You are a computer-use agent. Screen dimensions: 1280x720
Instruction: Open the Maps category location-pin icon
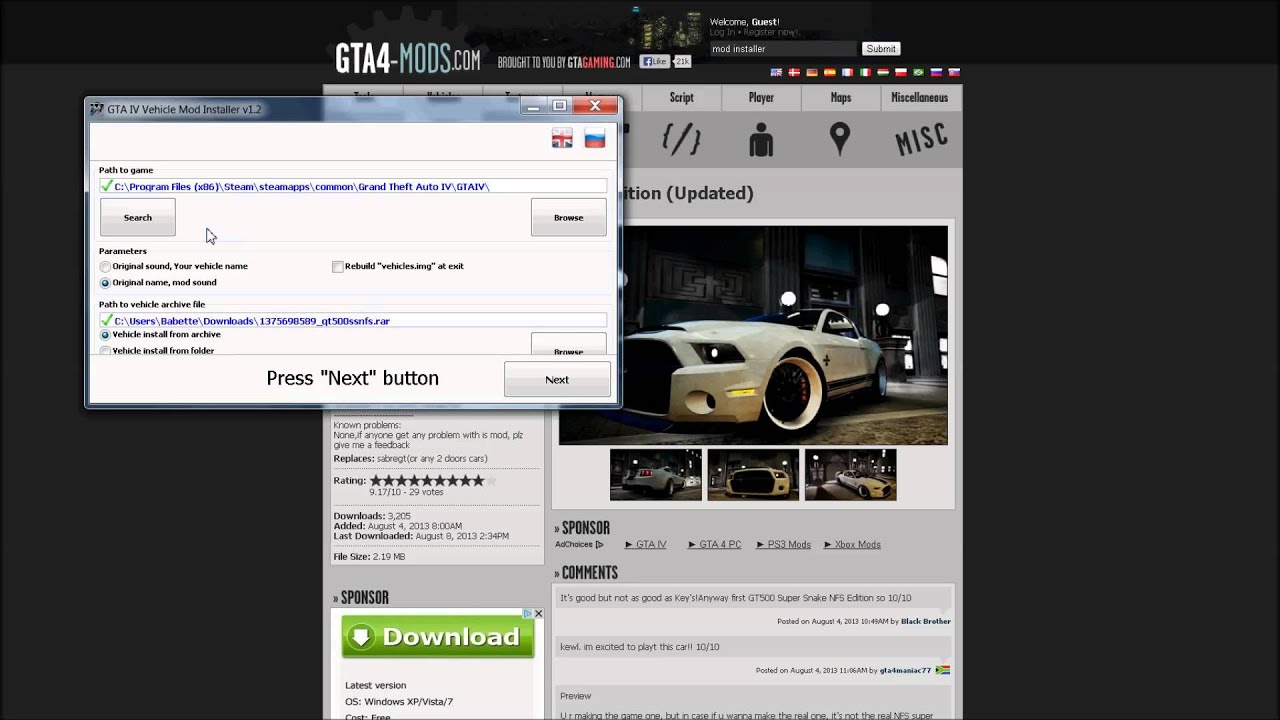point(840,140)
